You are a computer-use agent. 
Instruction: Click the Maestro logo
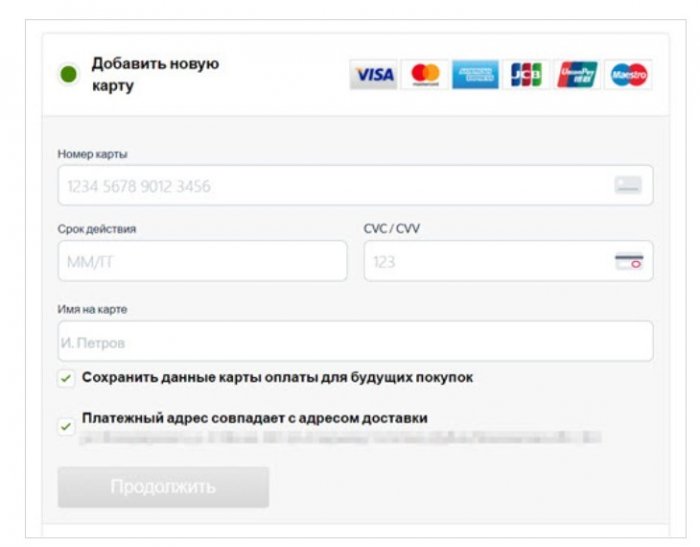pos(629,75)
